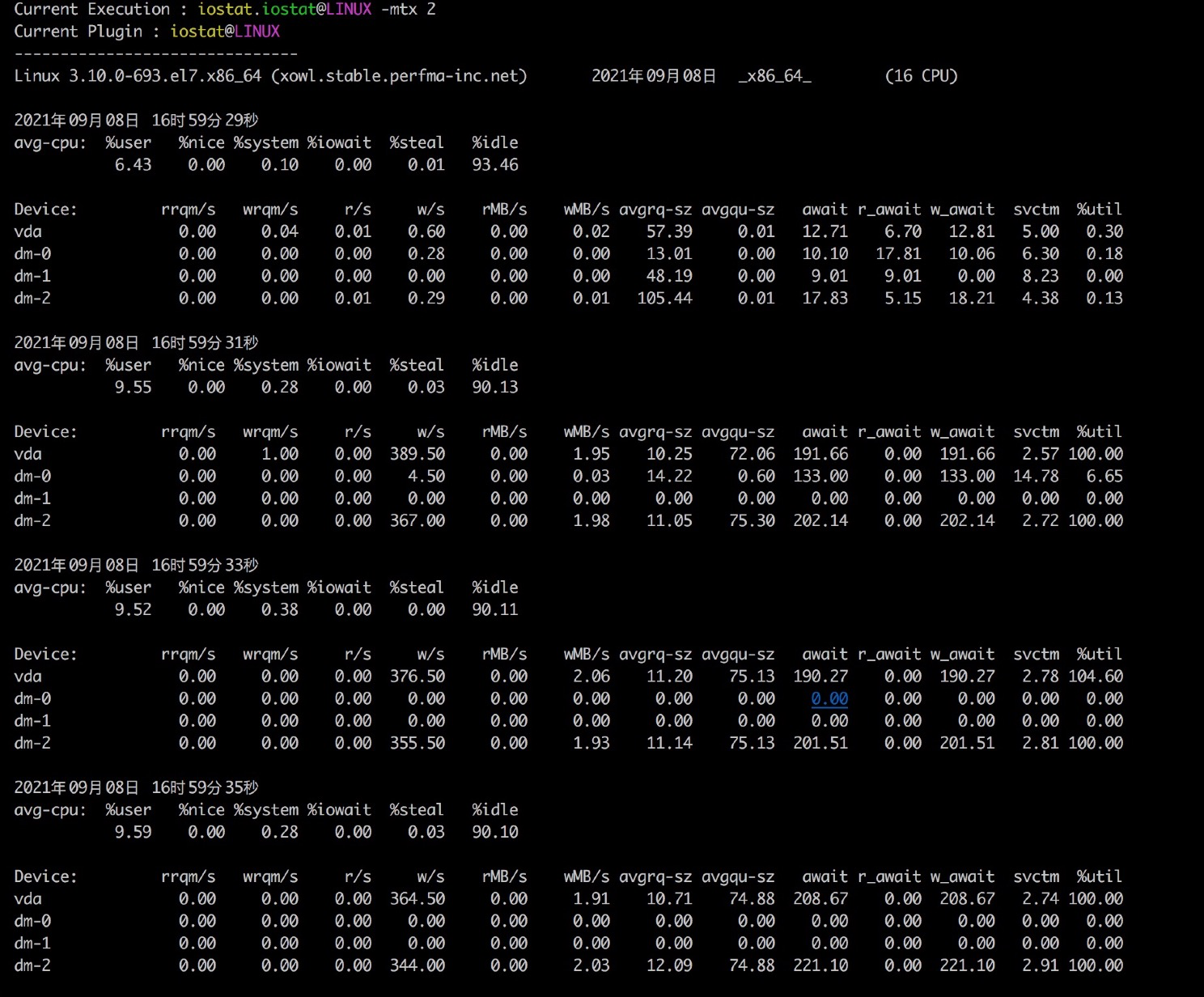Click the 221.10 w_await value for dm-2
The image size is (1204, 997).
coord(967,965)
